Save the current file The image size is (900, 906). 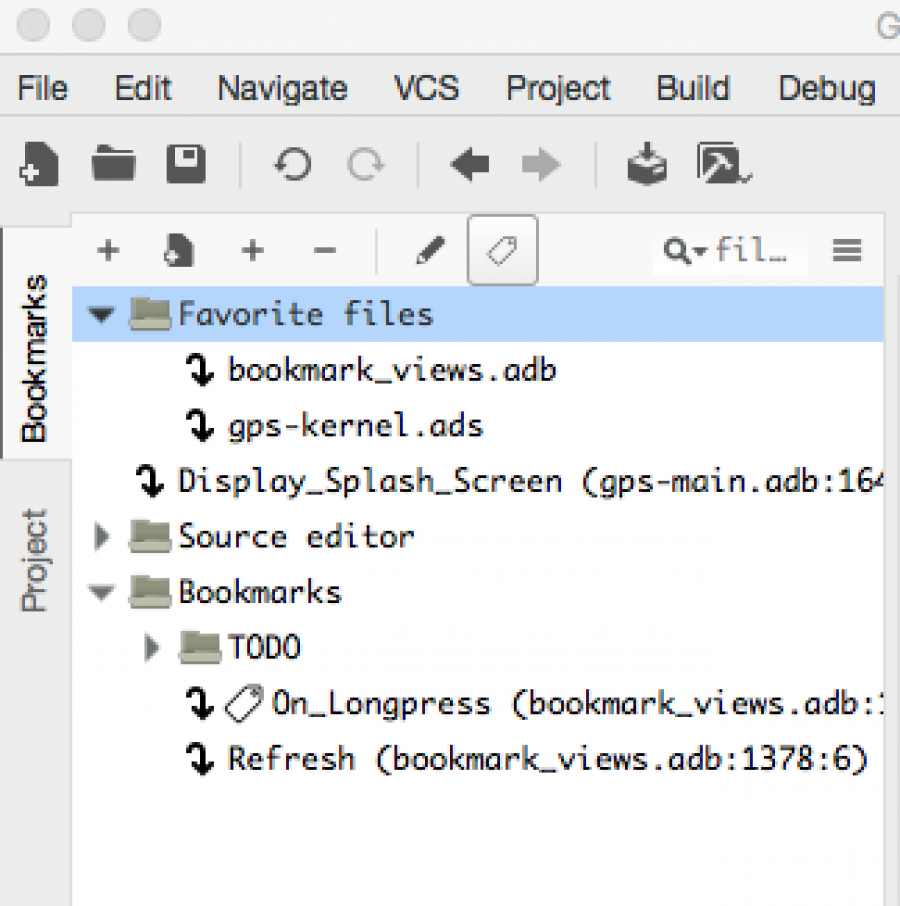pyautogui.click(x=186, y=164)
